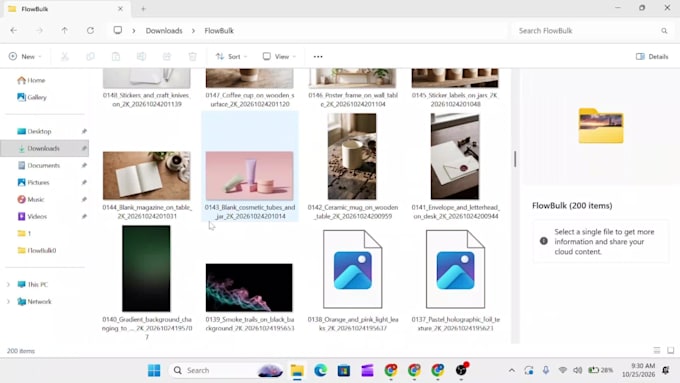Click the Rename toolbar icon
The image size is (680, 383).
[x=141, y=56]
